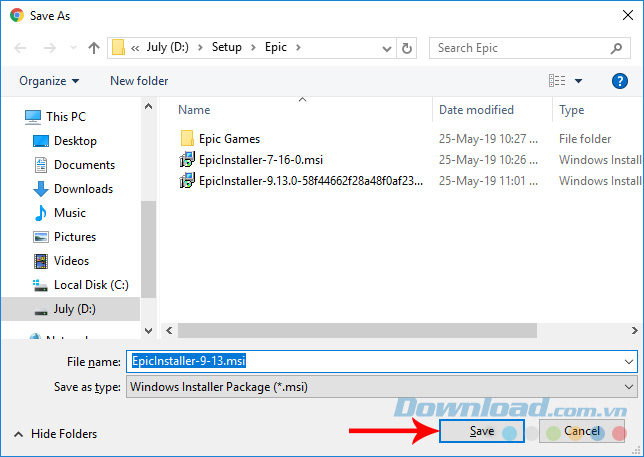Viewport: 644px width, 457px height.
Task: Close the Save As dialog
Action: pos(628,16)
